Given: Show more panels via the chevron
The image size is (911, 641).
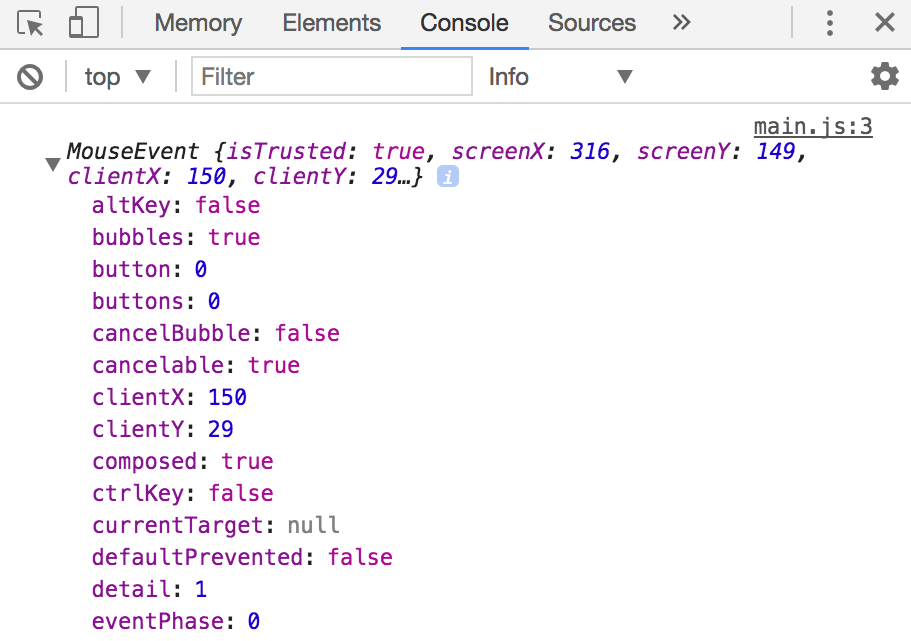Looking at the screenshot, I should coord(681,22).
